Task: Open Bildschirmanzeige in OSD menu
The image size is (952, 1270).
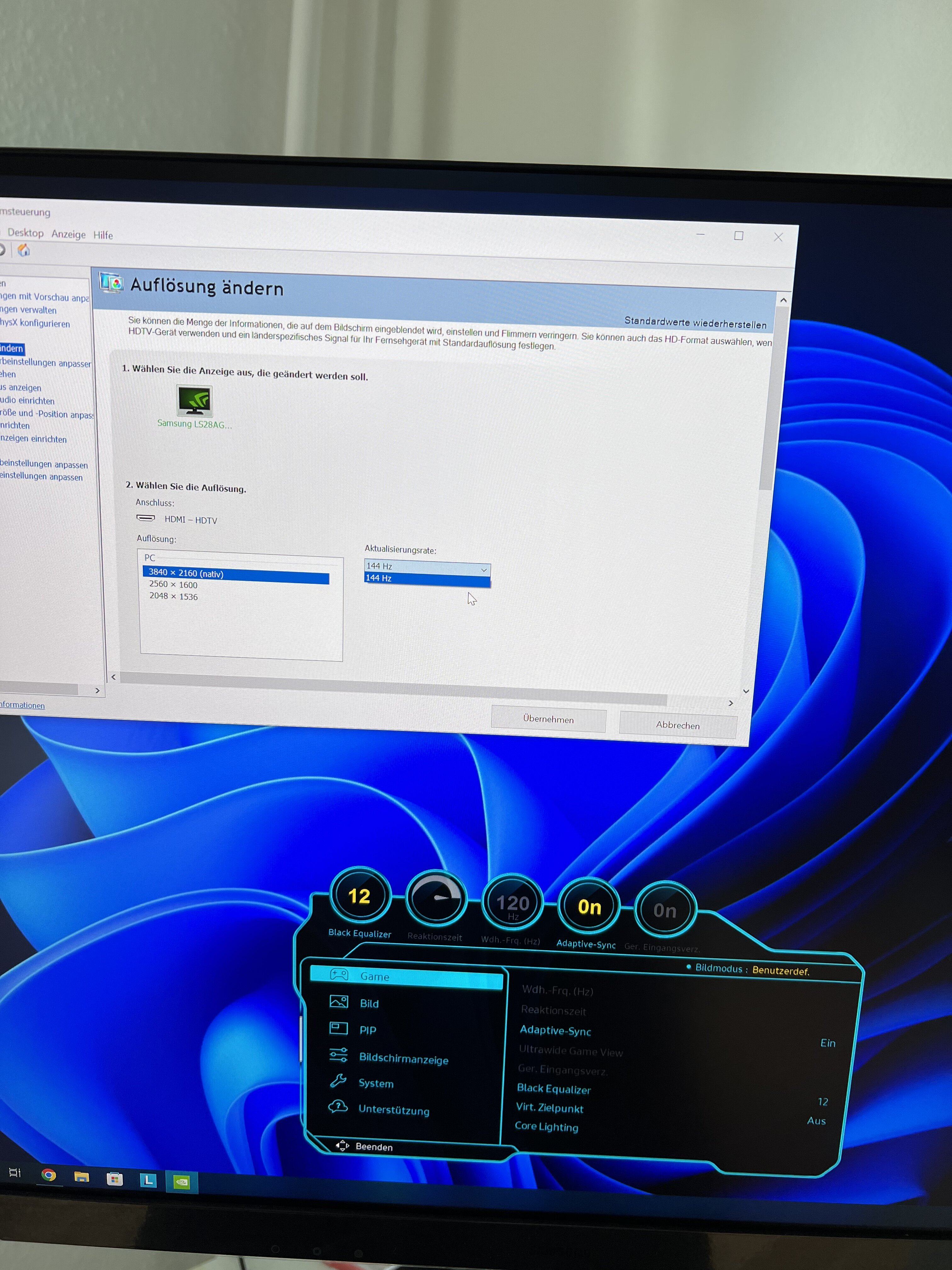Action: (403, 1058)
